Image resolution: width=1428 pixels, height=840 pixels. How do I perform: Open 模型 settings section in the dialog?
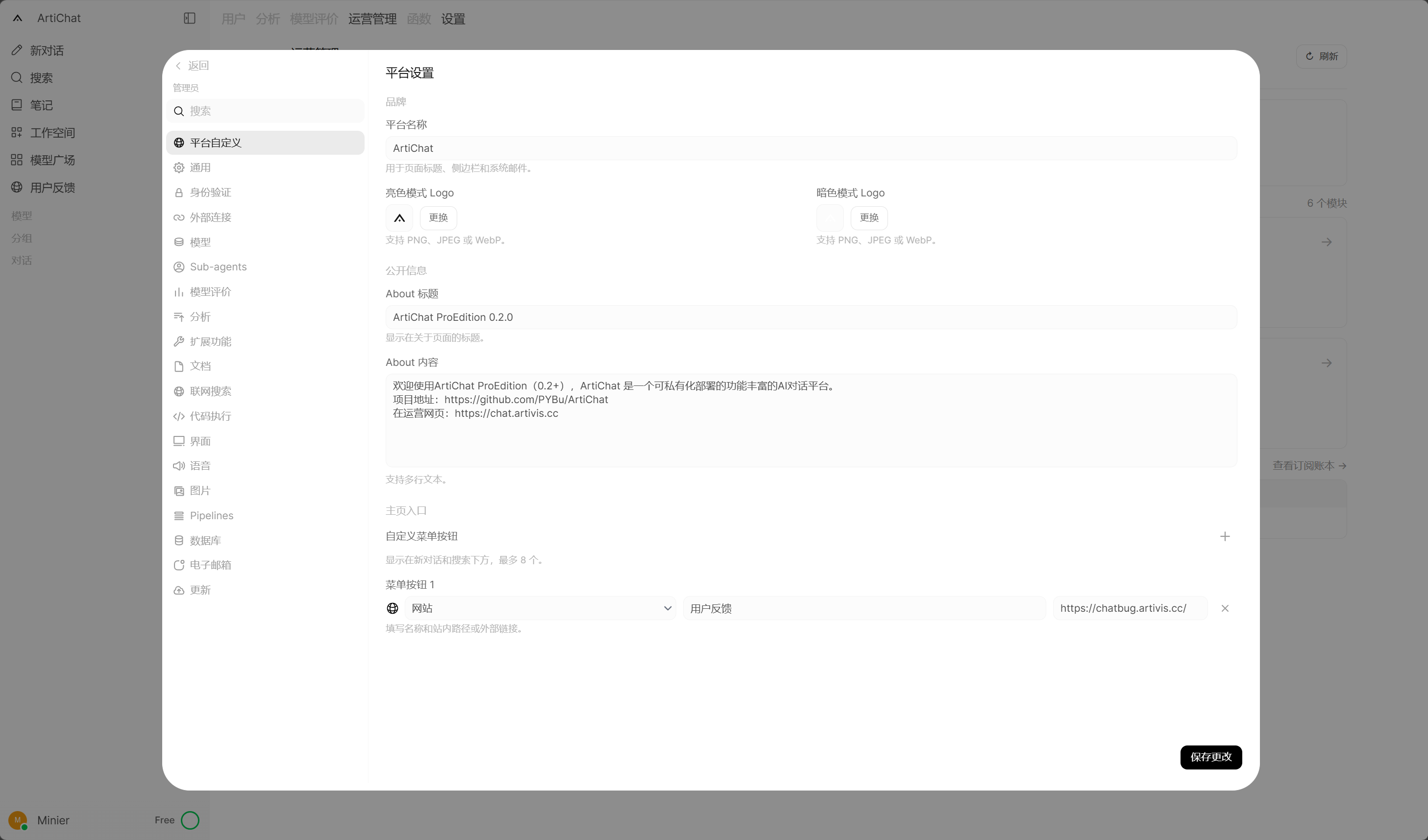tap(265, 242)
